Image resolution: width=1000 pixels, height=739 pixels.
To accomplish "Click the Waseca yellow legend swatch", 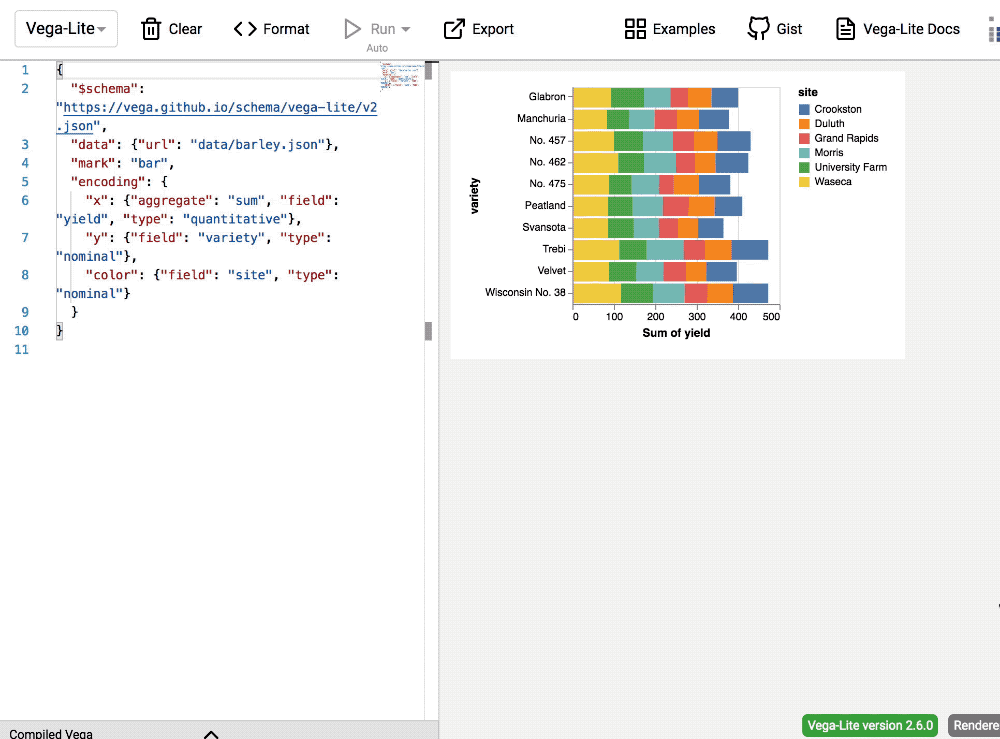I will (804, 182).
